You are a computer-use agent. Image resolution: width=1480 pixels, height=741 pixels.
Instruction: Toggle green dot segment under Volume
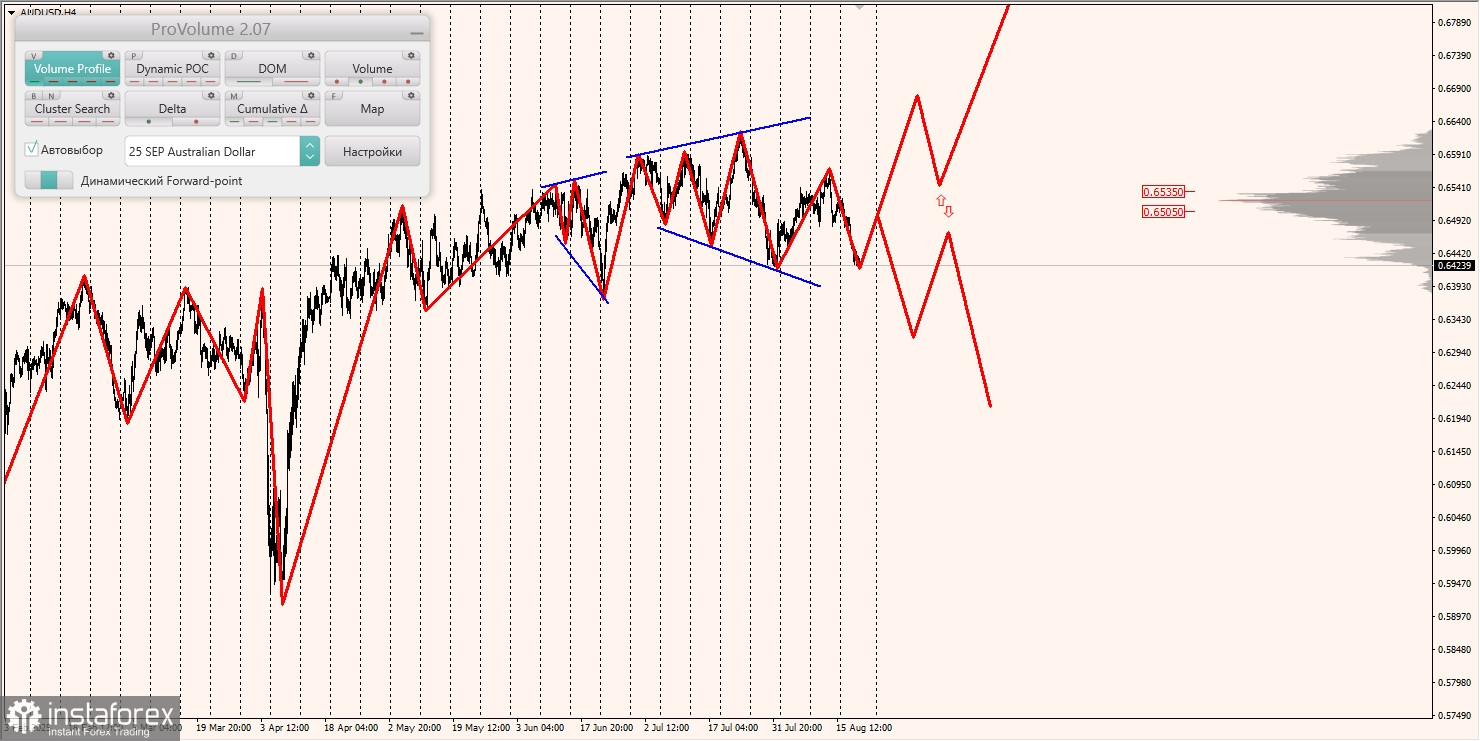[360, 81]
